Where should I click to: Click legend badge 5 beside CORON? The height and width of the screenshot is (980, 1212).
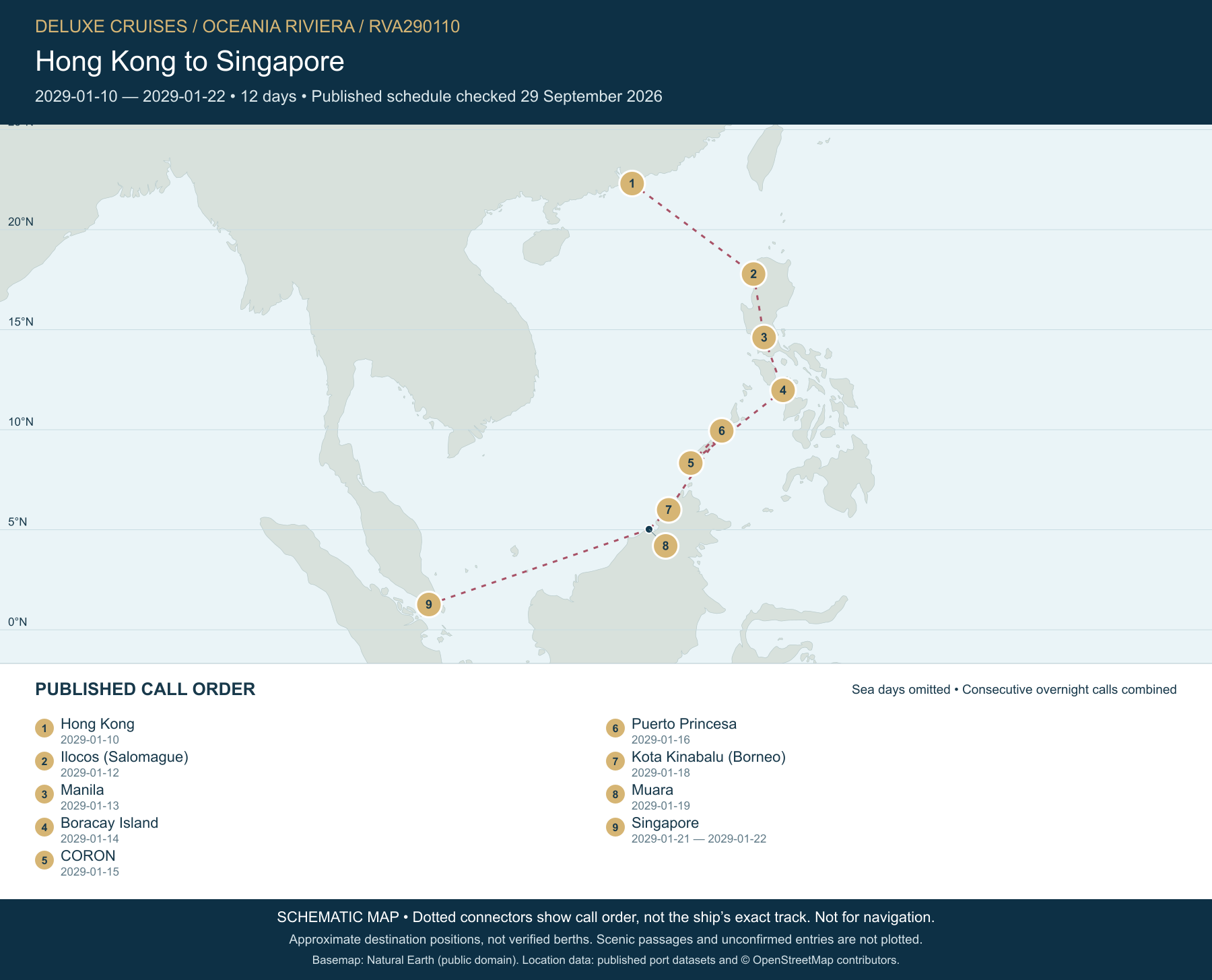click(x=44, y=860)
